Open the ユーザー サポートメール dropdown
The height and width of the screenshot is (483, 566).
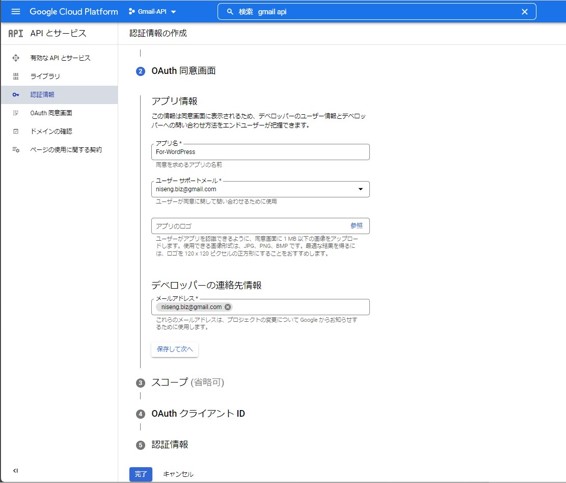point(260,189)
